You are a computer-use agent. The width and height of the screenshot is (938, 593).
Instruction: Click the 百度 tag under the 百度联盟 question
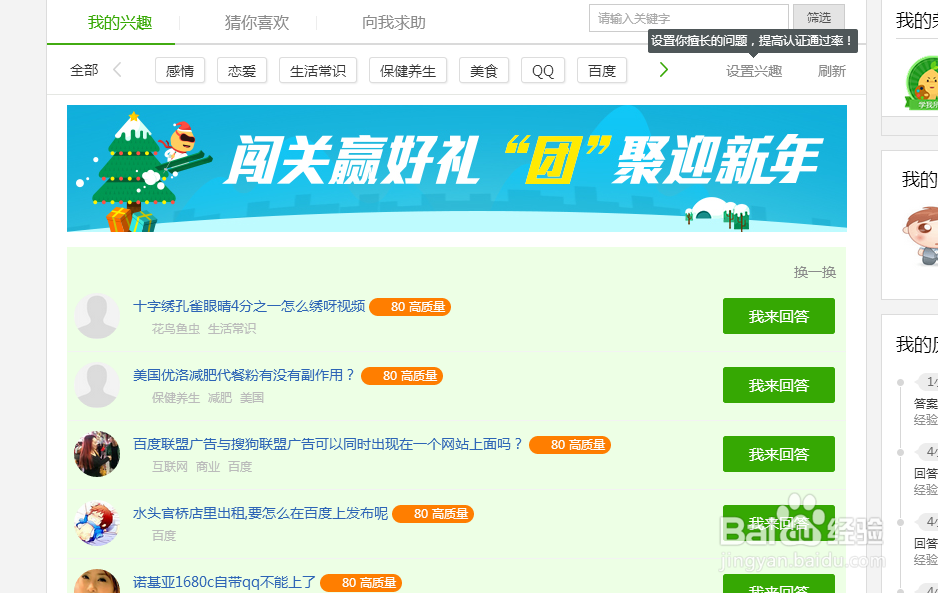click(x=240, y=466)
